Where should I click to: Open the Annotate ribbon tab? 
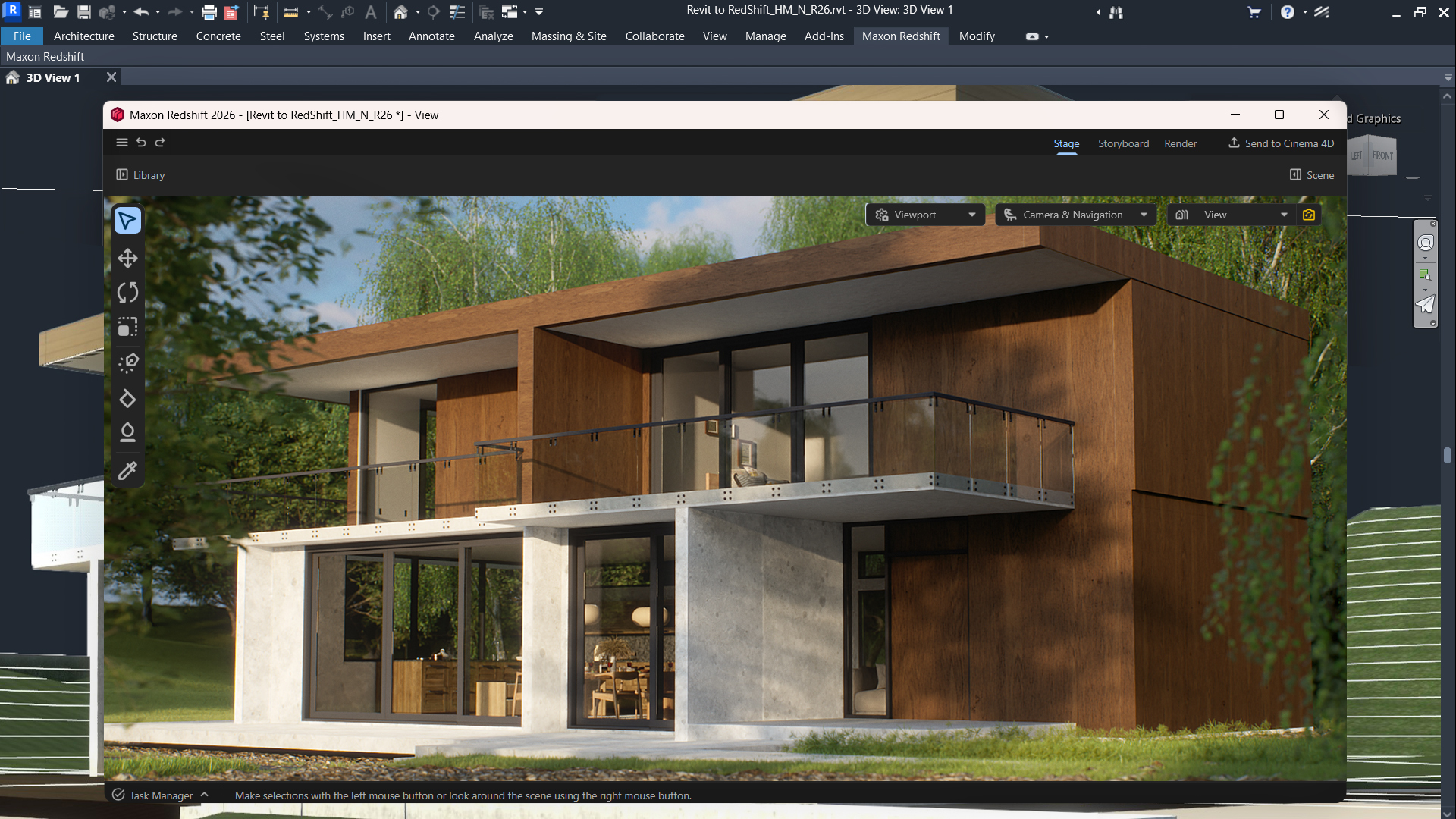[x=431, y=36]
